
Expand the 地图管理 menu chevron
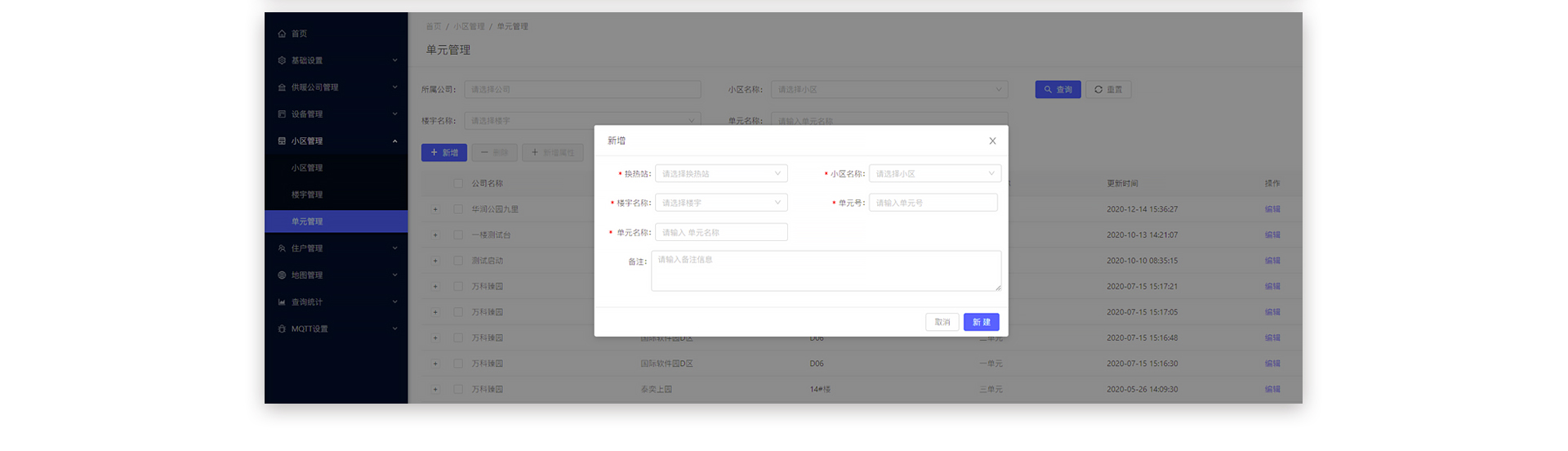pyautogui.click(x=394, y=275)
